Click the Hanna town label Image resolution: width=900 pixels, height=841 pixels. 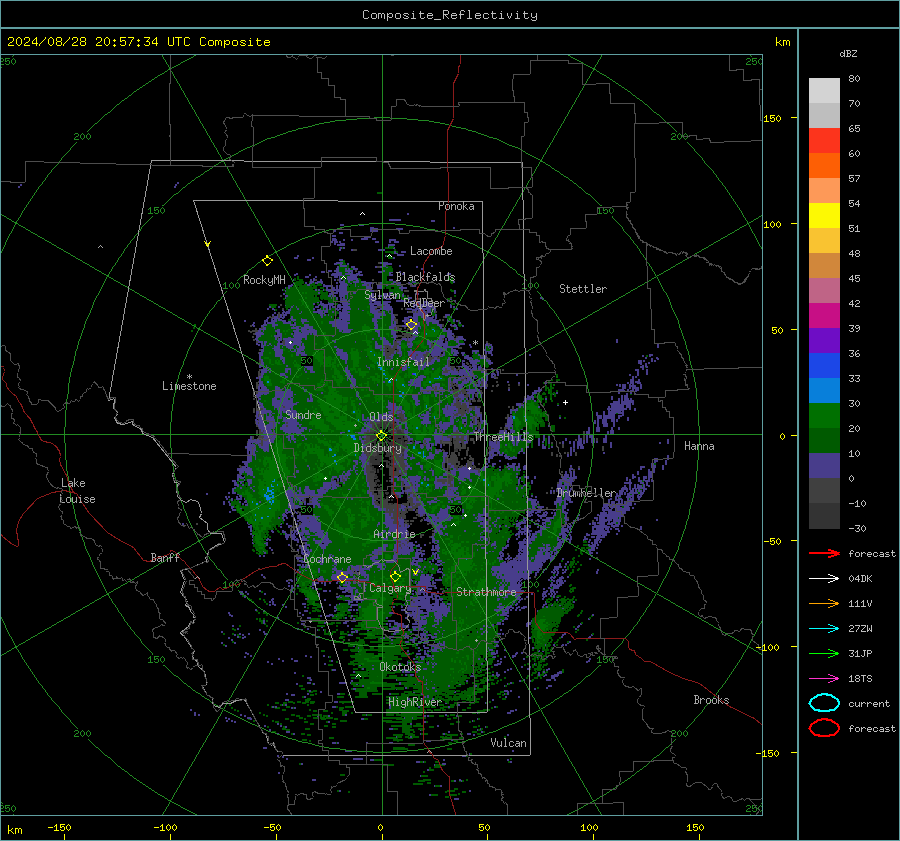pyautogui.click(x=699, y=446)
